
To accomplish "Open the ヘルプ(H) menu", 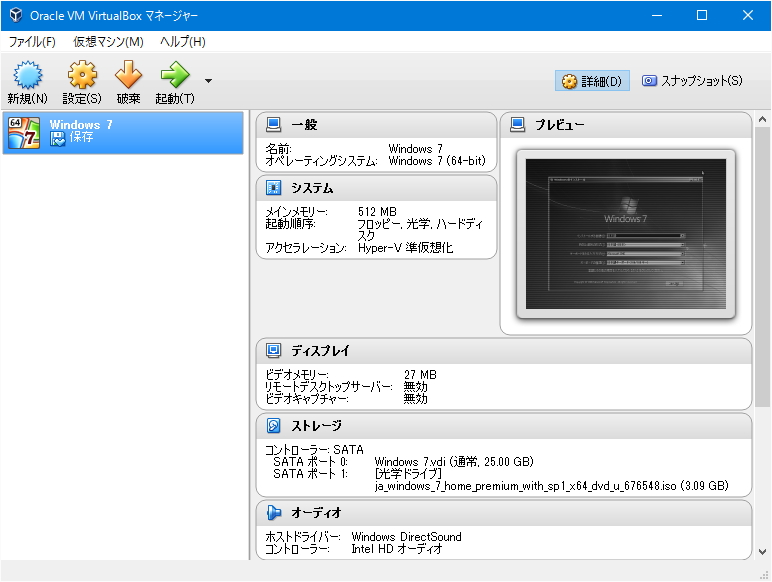I will click(183, 42).
